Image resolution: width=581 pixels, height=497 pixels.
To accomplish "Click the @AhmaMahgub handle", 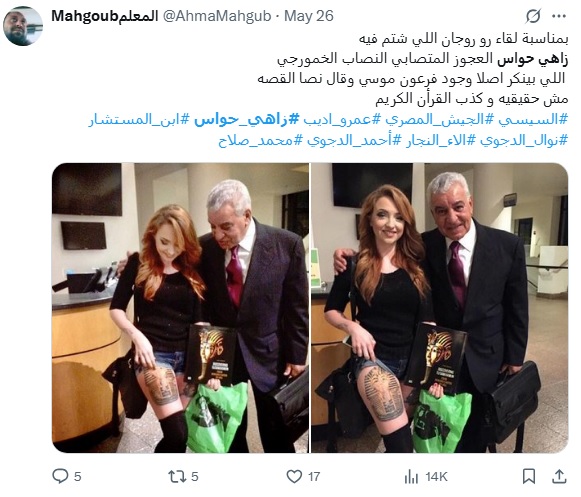I will coord(217,16).
